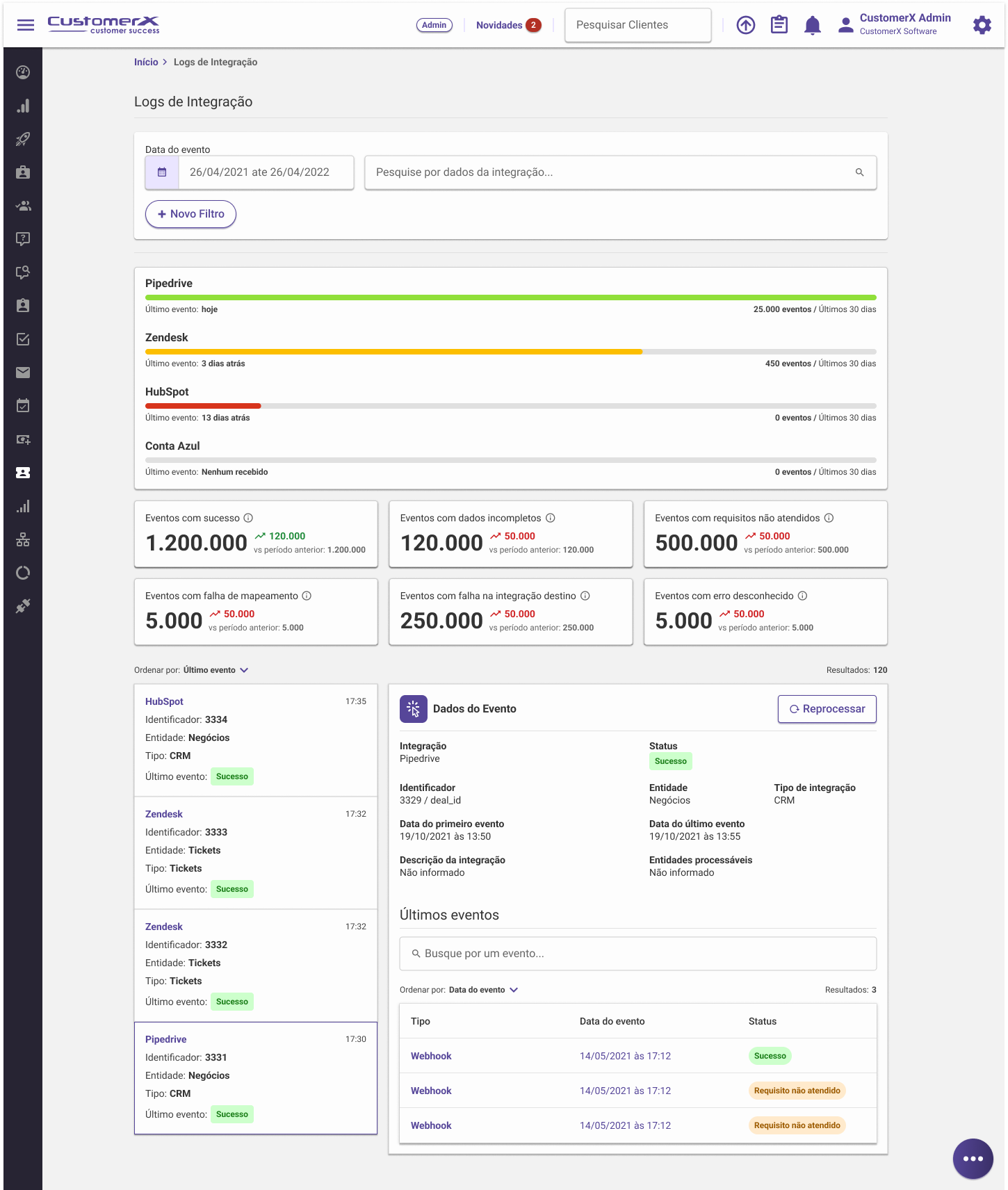Open the notifications bell
Screen dimensions: 1008x1190
pyautogui.click(x=813, y=26)
